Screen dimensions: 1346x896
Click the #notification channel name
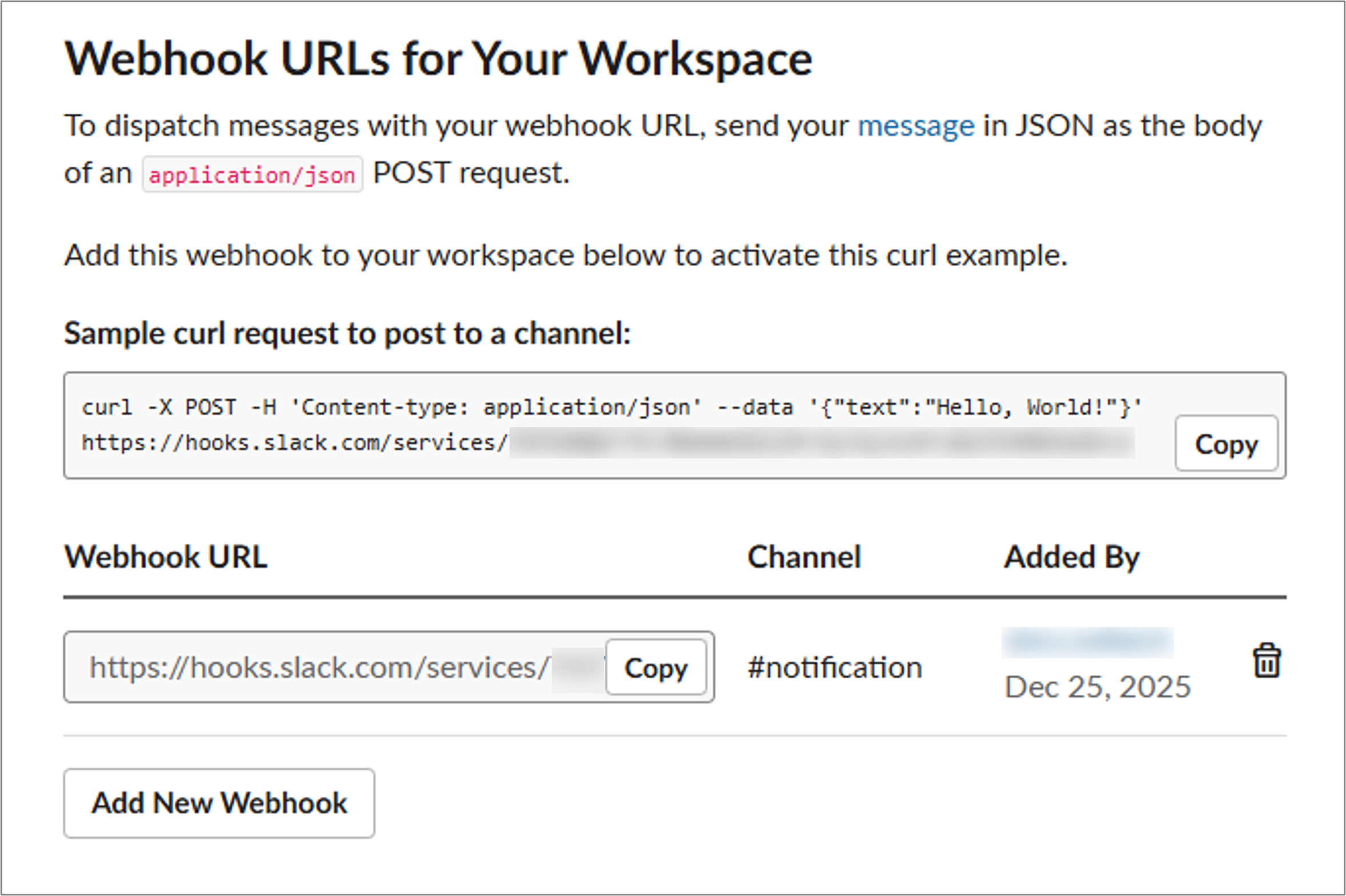pyautogui.click(x=835, y=668)
